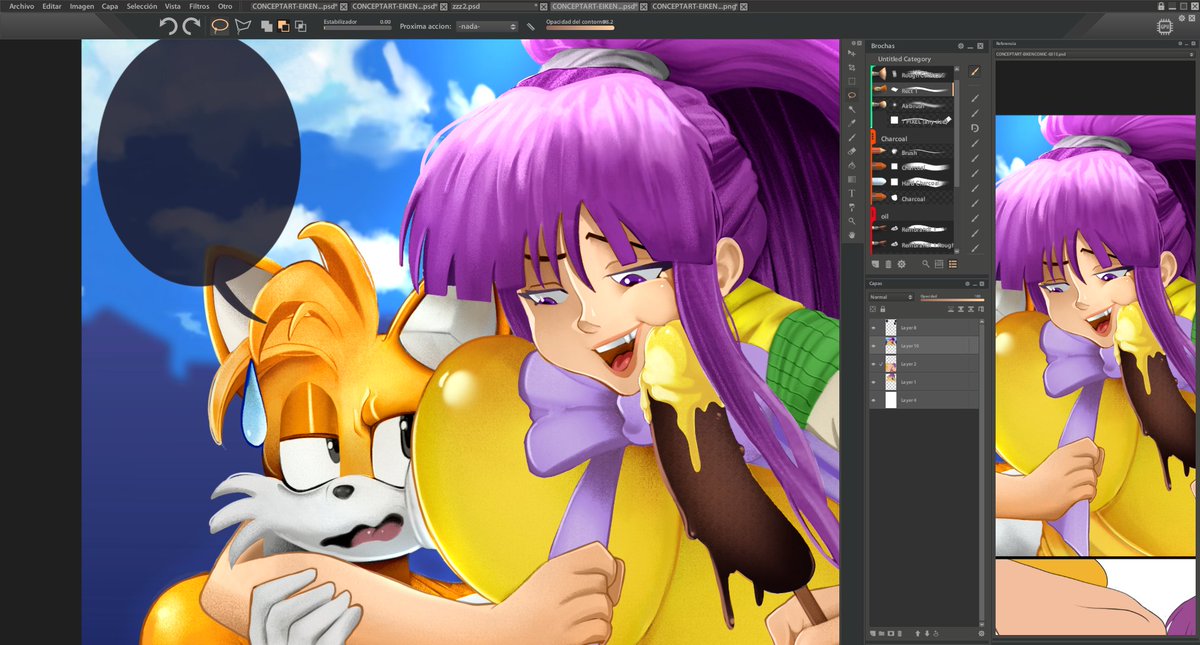Select Layer 4 in Capas panel
This screenshot has width=1200, height=645.
pos(922,400)
